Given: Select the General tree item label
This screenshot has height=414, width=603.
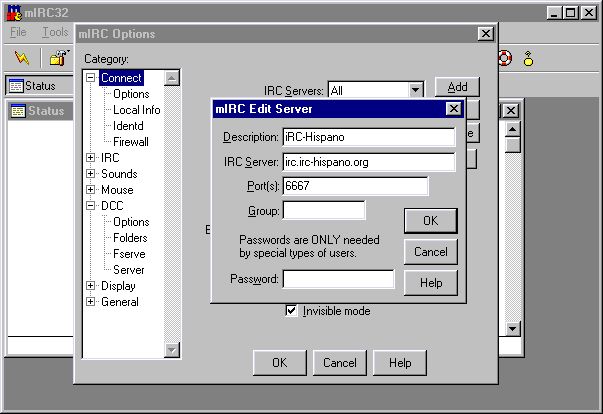Looking at the screenshot, I should click(120, 302).
